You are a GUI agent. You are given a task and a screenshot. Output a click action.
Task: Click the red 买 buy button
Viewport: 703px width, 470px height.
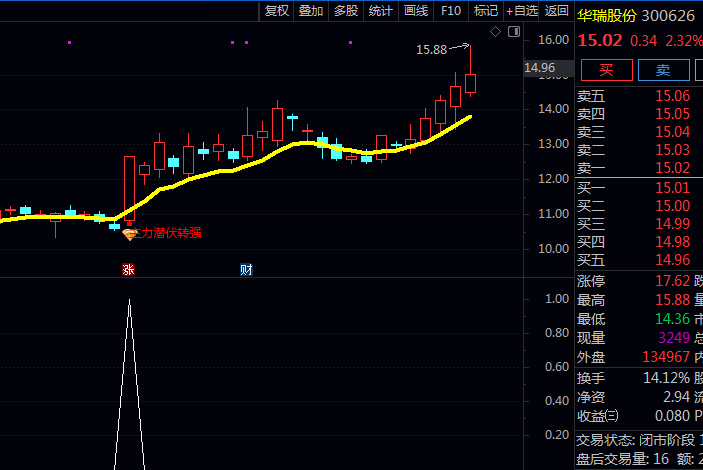607,70
